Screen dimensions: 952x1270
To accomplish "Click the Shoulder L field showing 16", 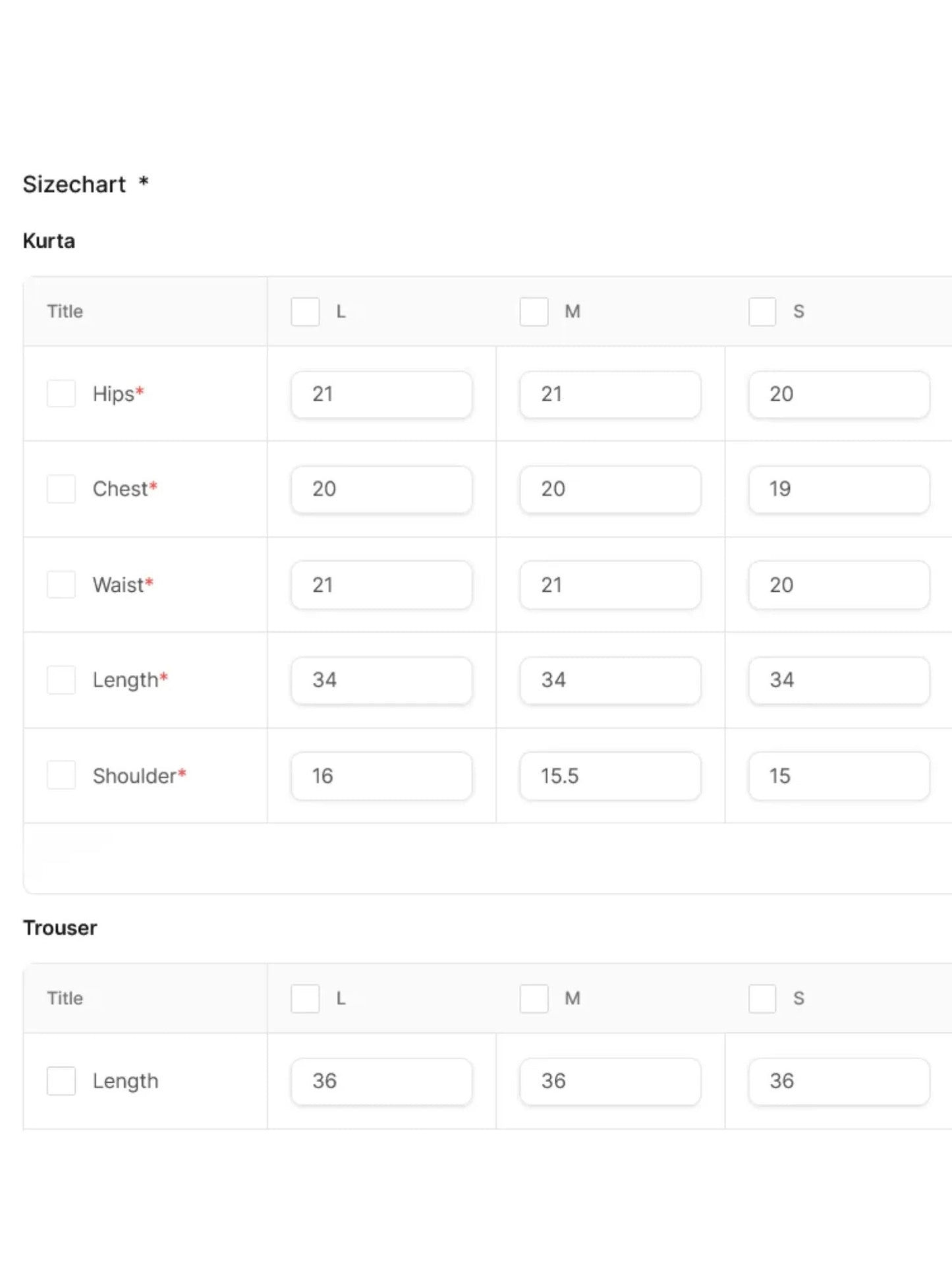I will point(381,776).
